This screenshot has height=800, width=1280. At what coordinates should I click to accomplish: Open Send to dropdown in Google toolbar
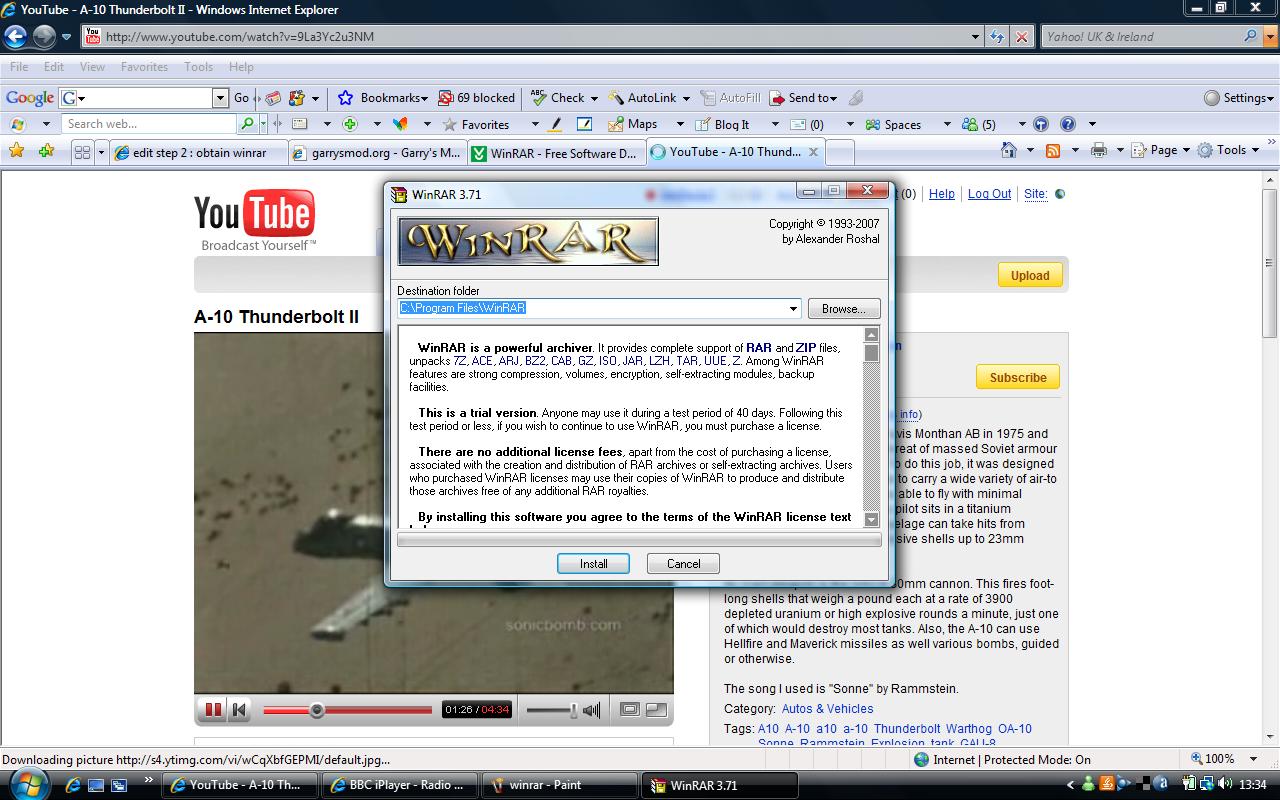pyautogui.click(x=804, y=98)
